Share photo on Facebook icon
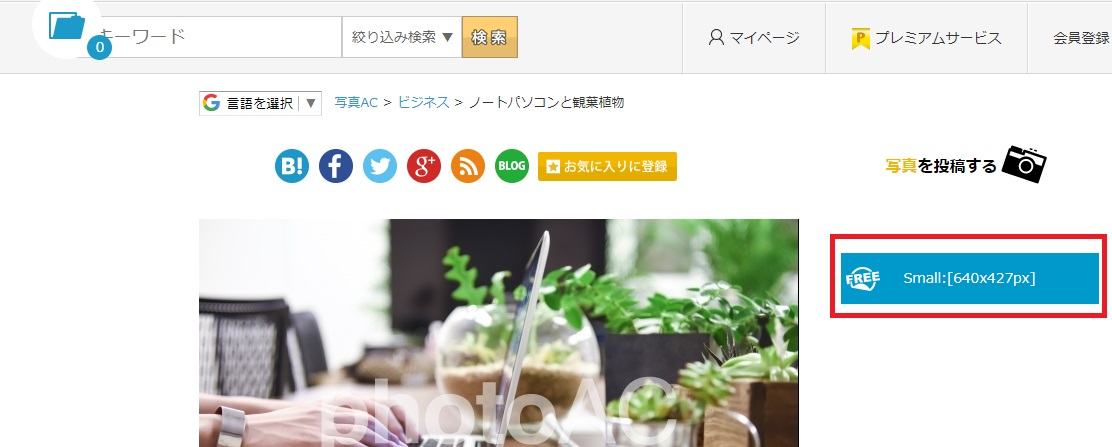Viewport: 1112px width, 447px height. tap(336, 166)
